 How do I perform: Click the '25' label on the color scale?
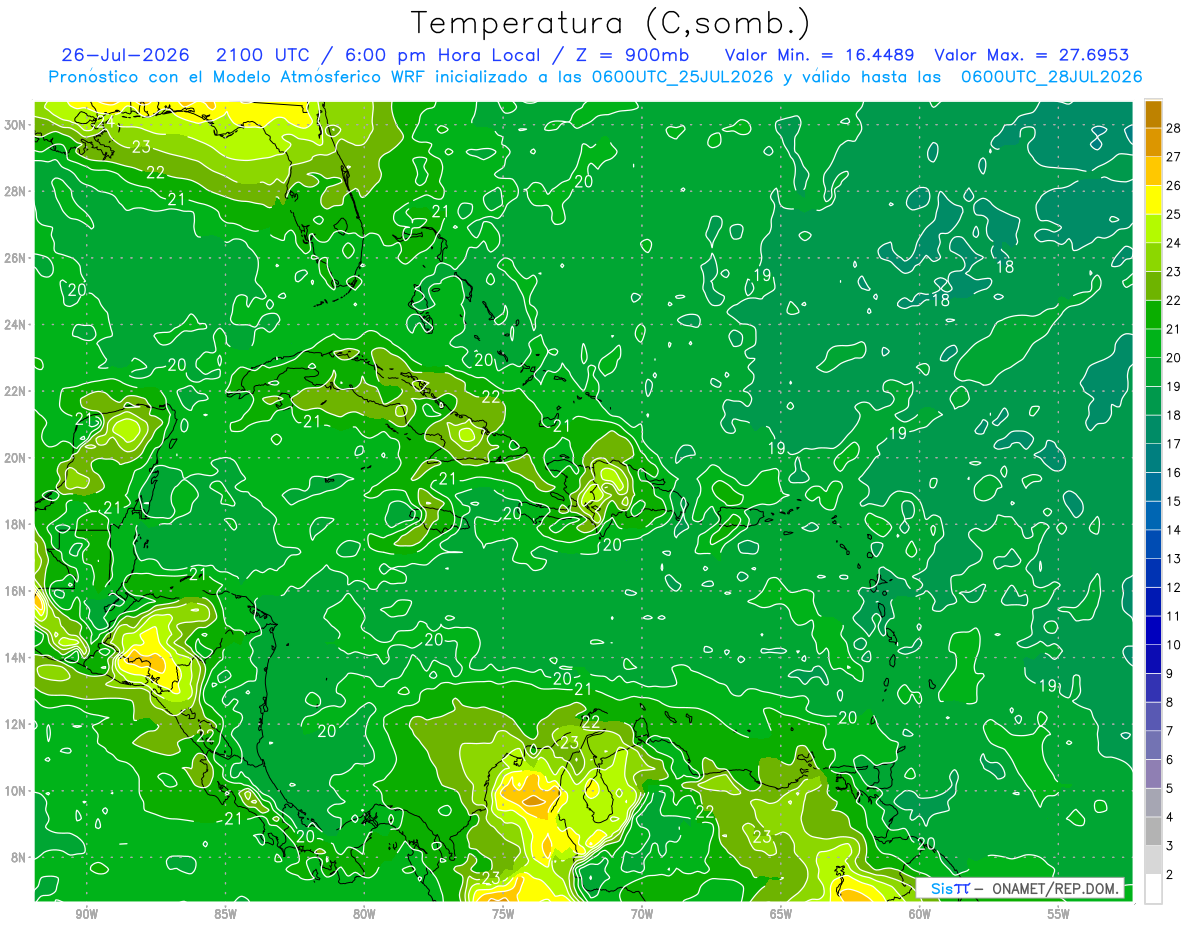coord(1174,214)
